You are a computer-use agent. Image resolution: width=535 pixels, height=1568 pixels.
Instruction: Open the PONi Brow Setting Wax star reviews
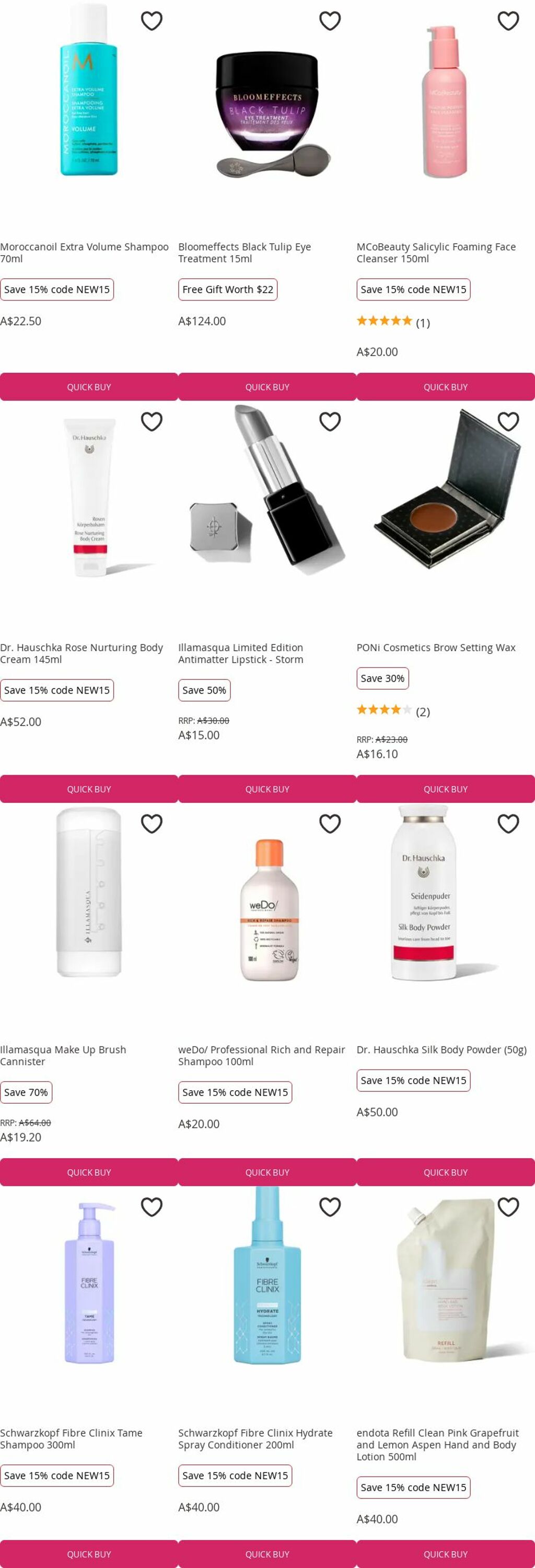(x=393, y=711)
